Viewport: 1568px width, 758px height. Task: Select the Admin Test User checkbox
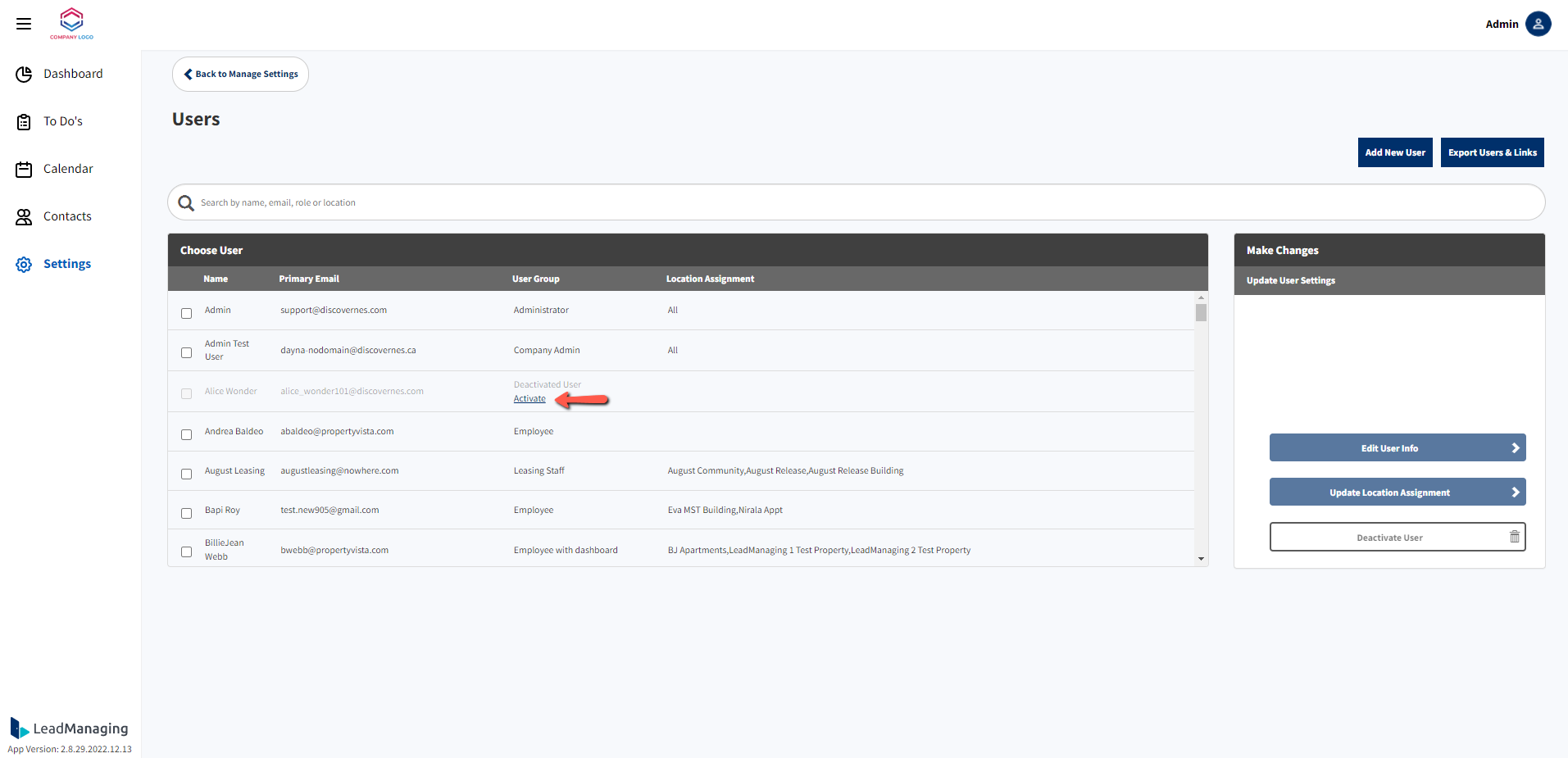point(186,352)
